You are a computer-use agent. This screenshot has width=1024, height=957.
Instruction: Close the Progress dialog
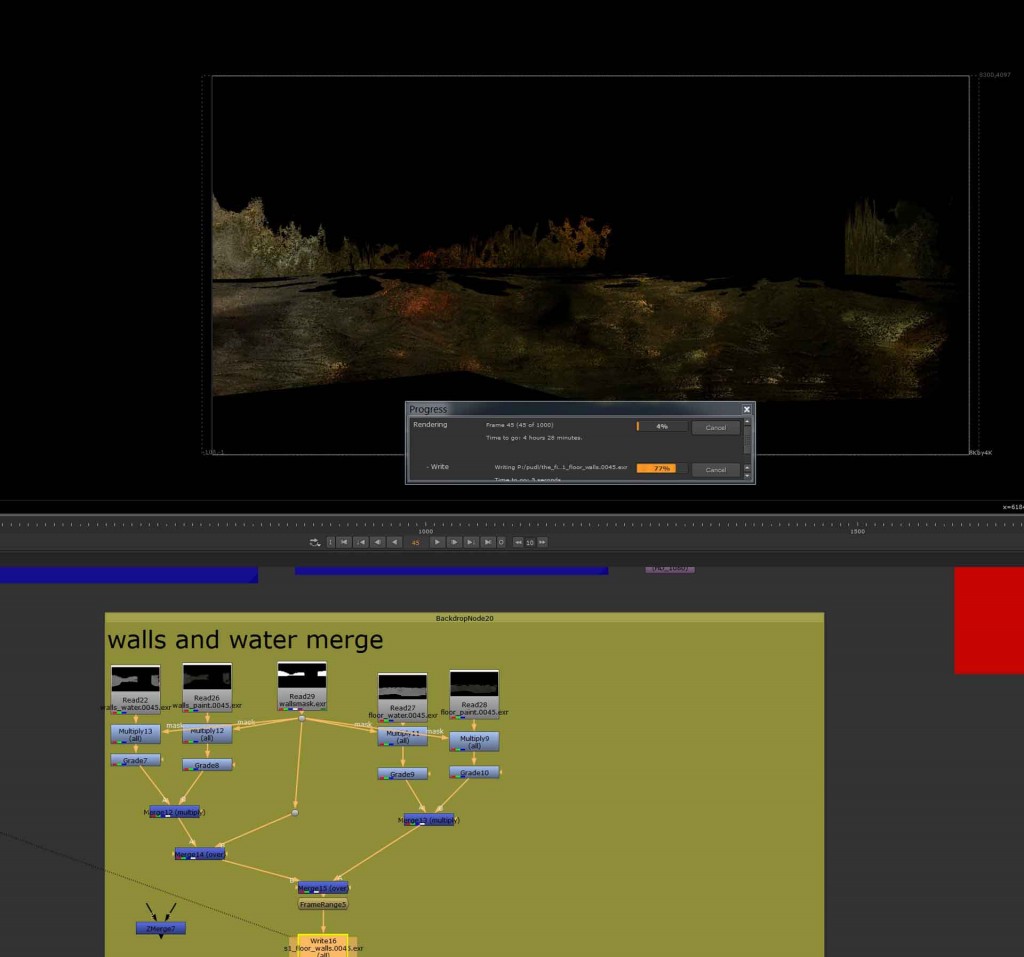[746, 409]
